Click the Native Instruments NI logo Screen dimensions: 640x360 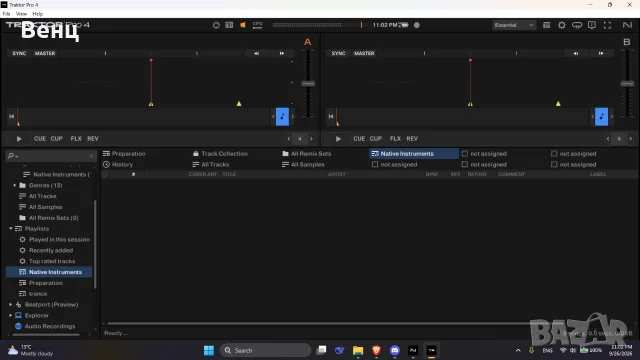click(627, 25)
